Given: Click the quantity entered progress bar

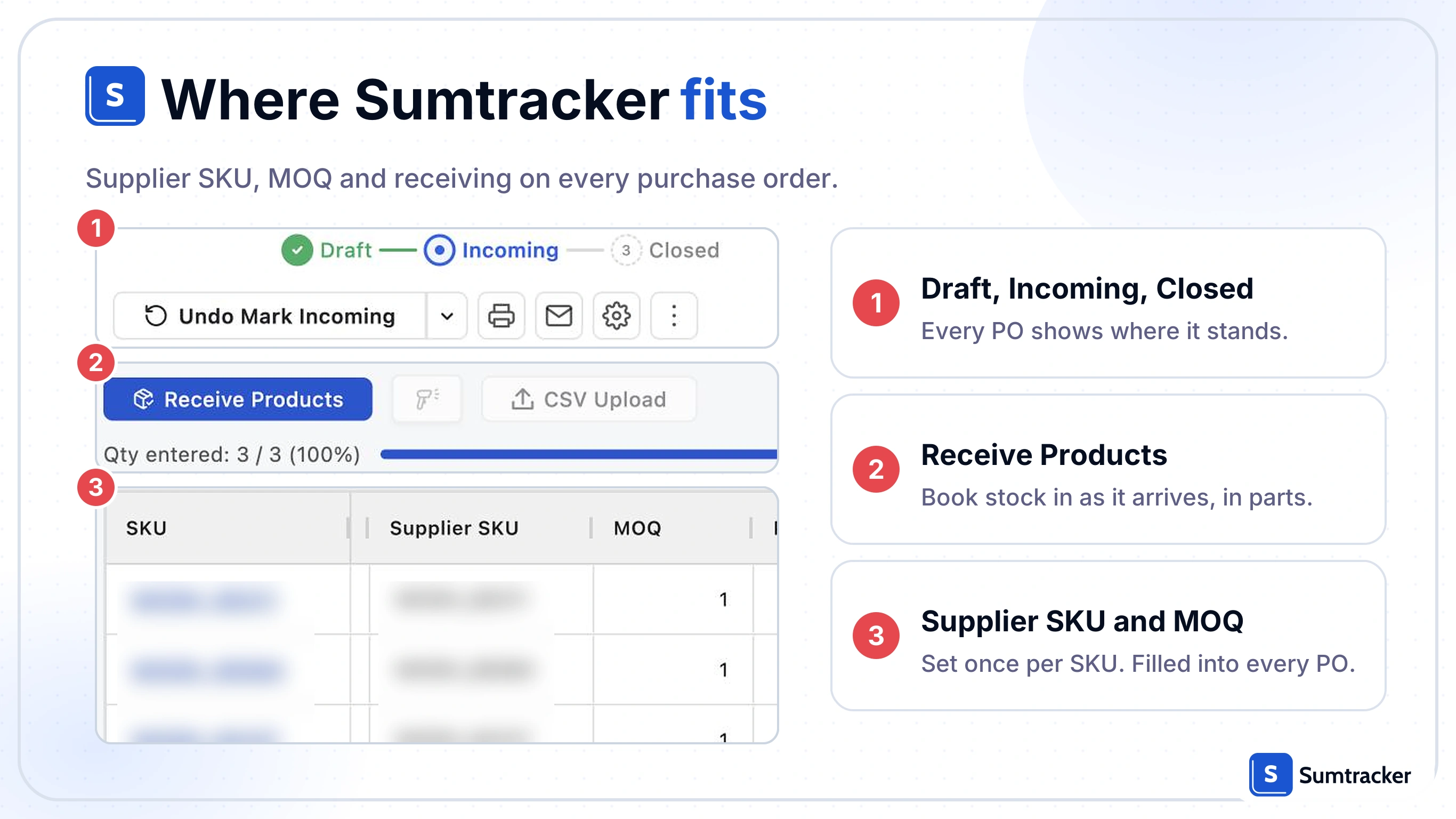Looking at the screenshot, I should click(x=579, y=454).
